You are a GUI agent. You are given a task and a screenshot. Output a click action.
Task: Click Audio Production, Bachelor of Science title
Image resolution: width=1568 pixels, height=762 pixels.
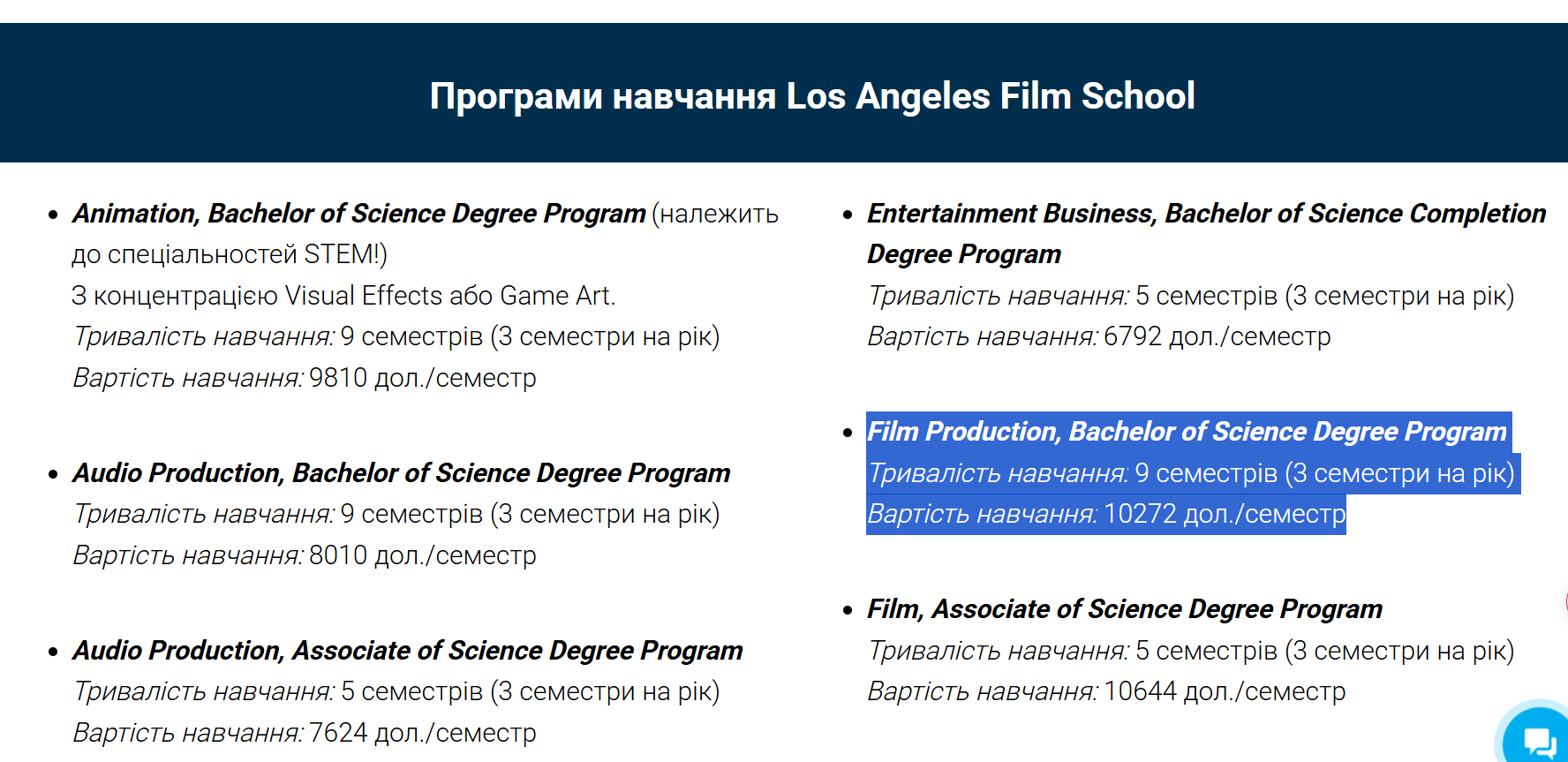pos(402,473)
